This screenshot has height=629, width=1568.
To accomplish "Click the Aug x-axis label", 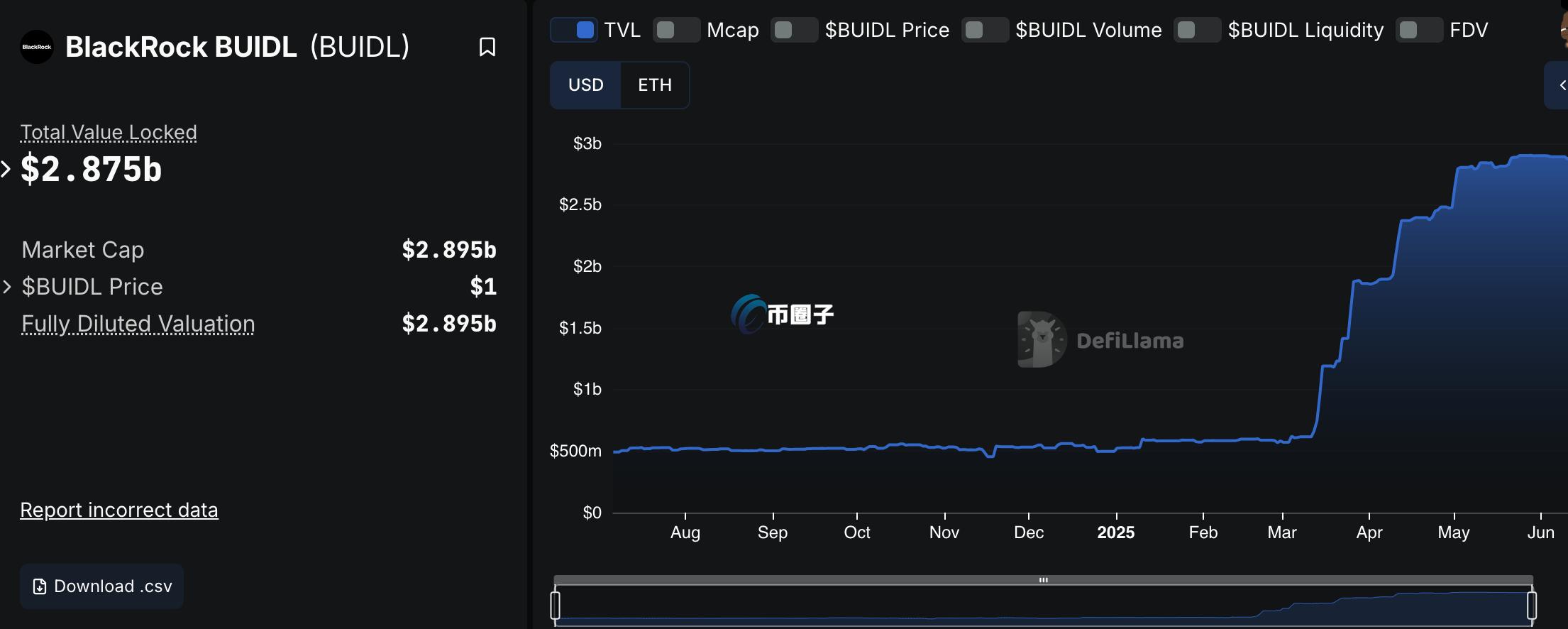I will click(685, 532).
